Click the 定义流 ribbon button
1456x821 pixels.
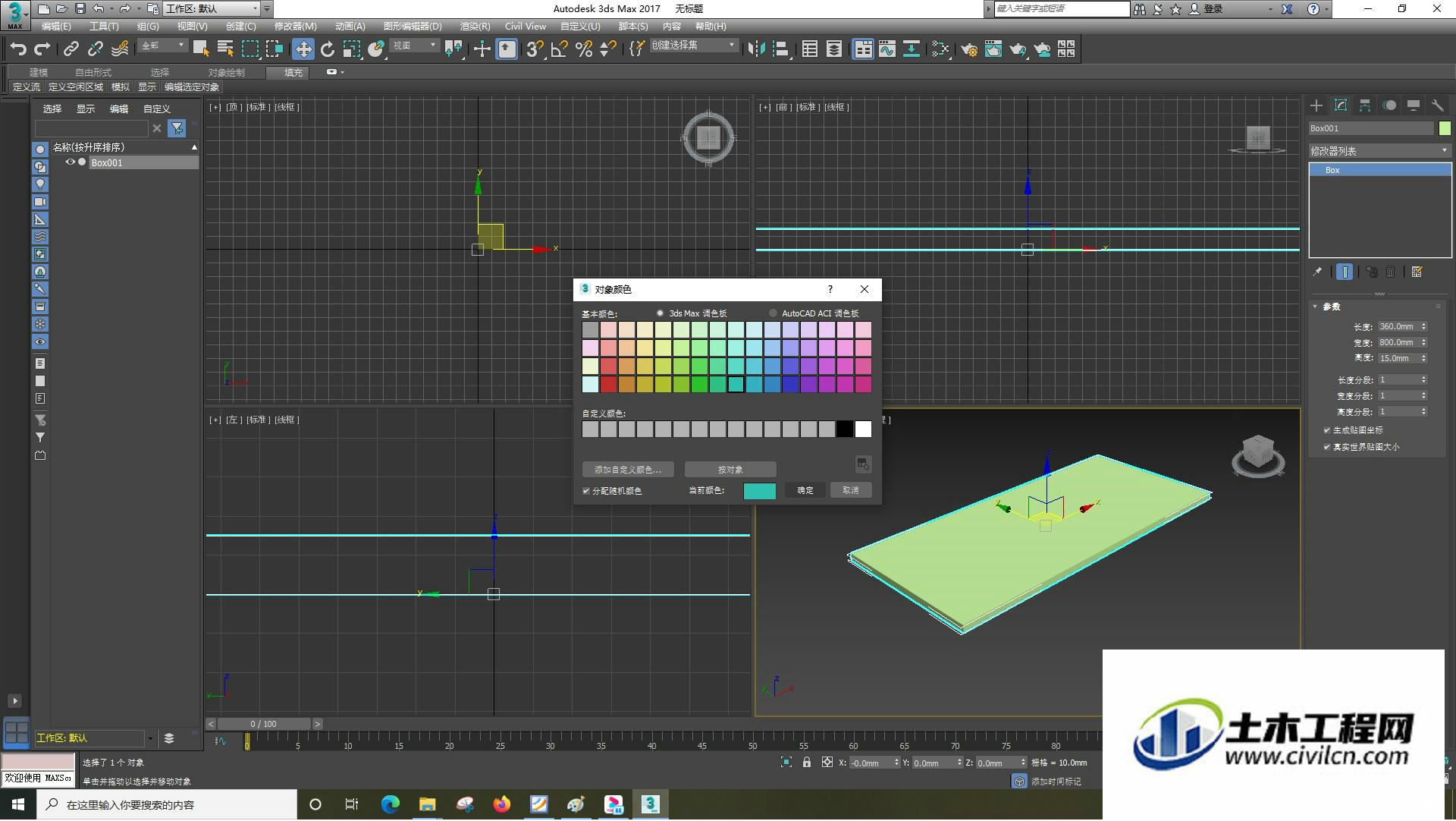tap(27, 87)
